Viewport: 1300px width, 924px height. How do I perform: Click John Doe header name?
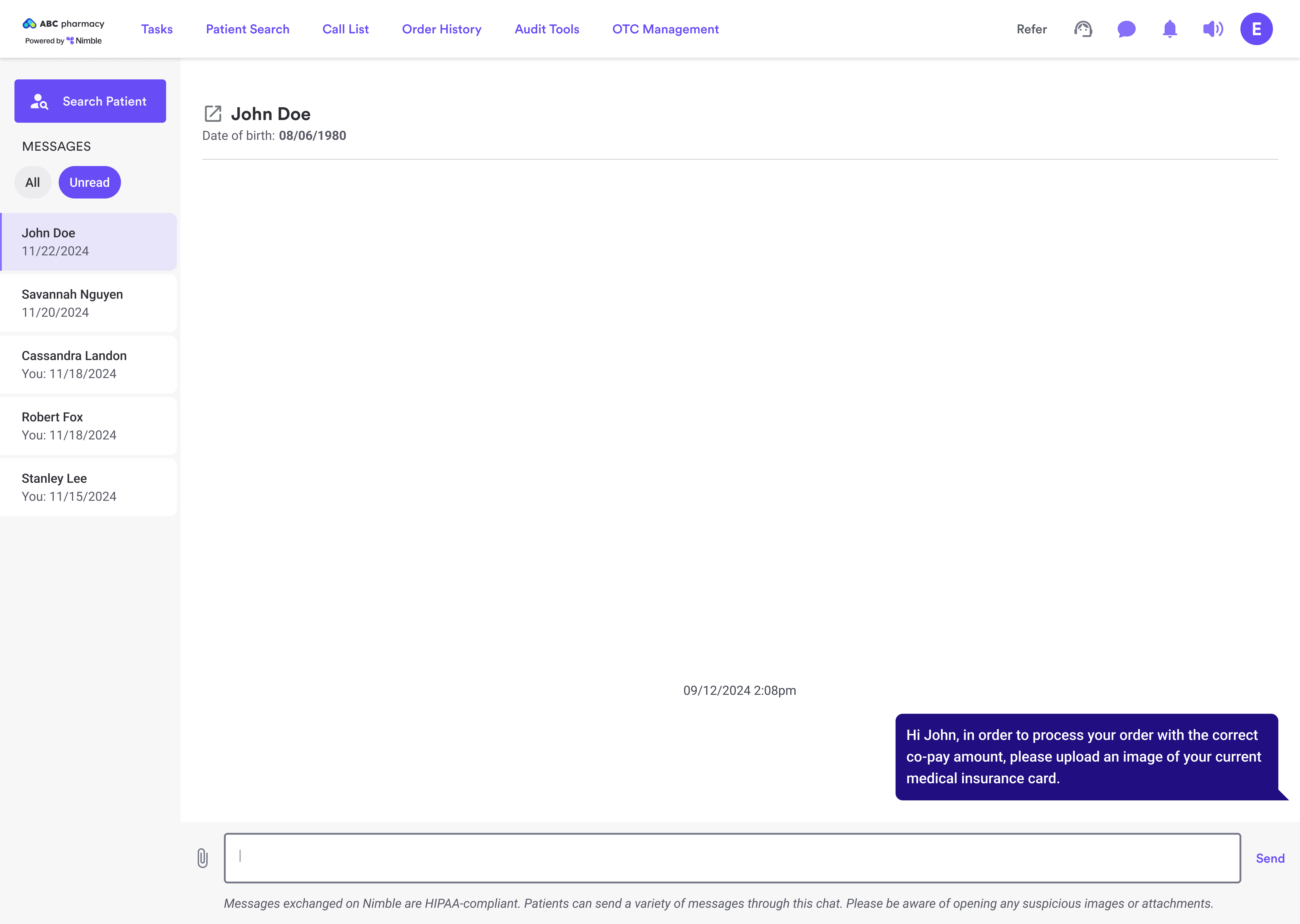pos(270,114)
